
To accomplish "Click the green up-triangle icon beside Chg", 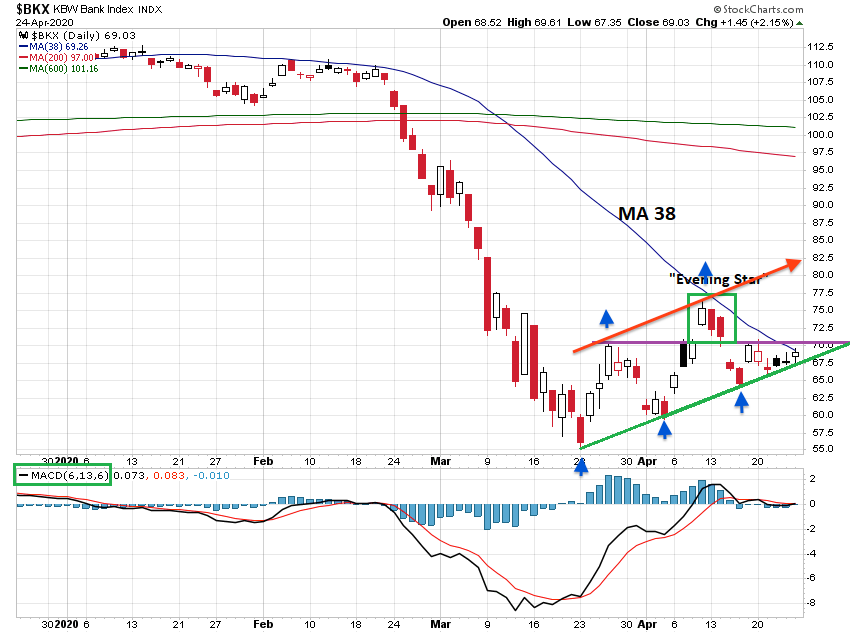I will click(800, 23).
